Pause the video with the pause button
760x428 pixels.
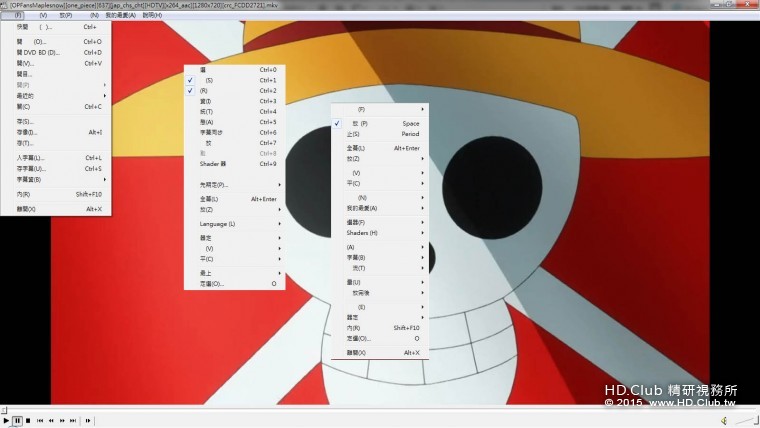click(x=18, y=421)
